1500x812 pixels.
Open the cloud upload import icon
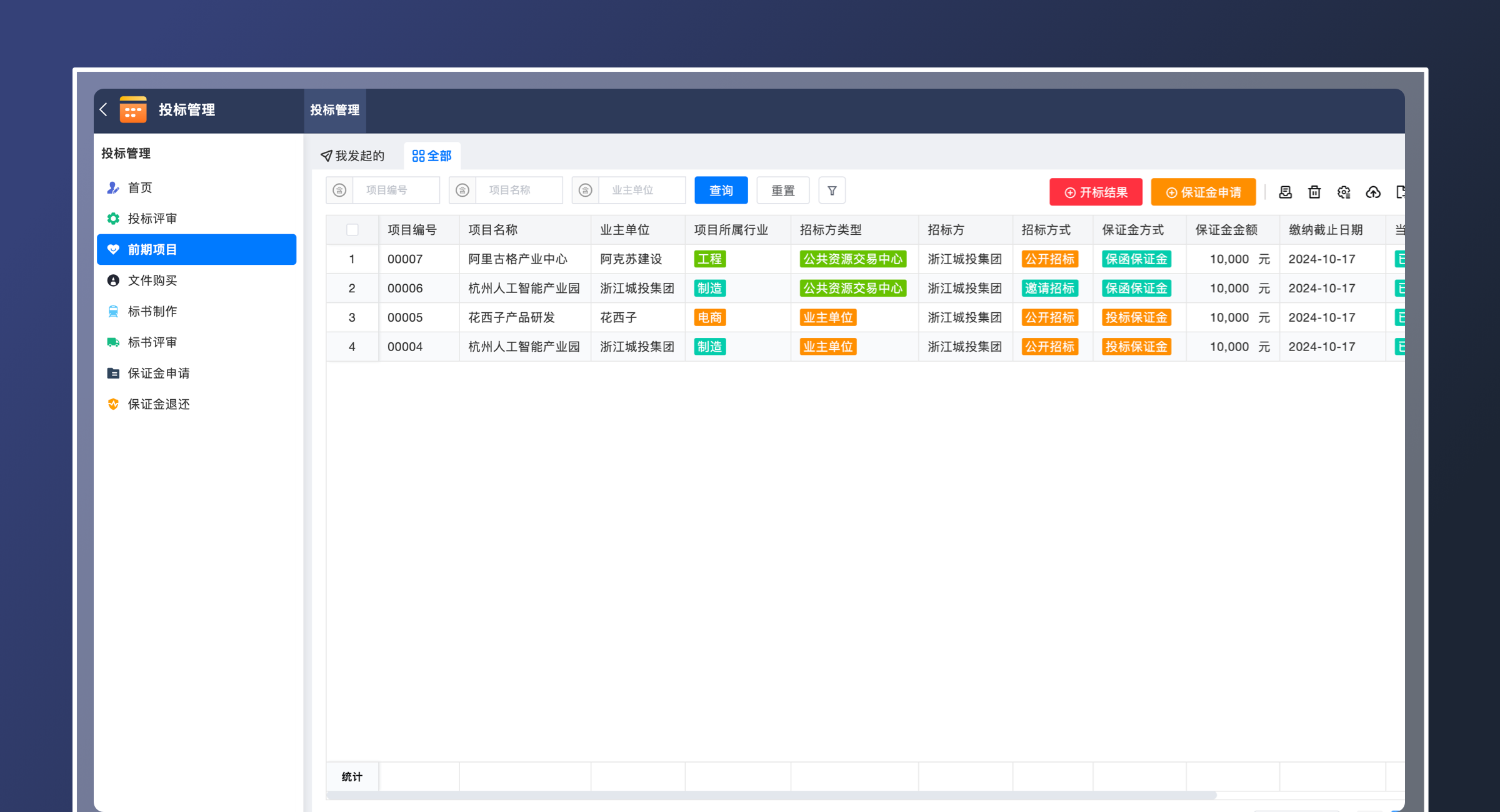tap(1373, 192)
